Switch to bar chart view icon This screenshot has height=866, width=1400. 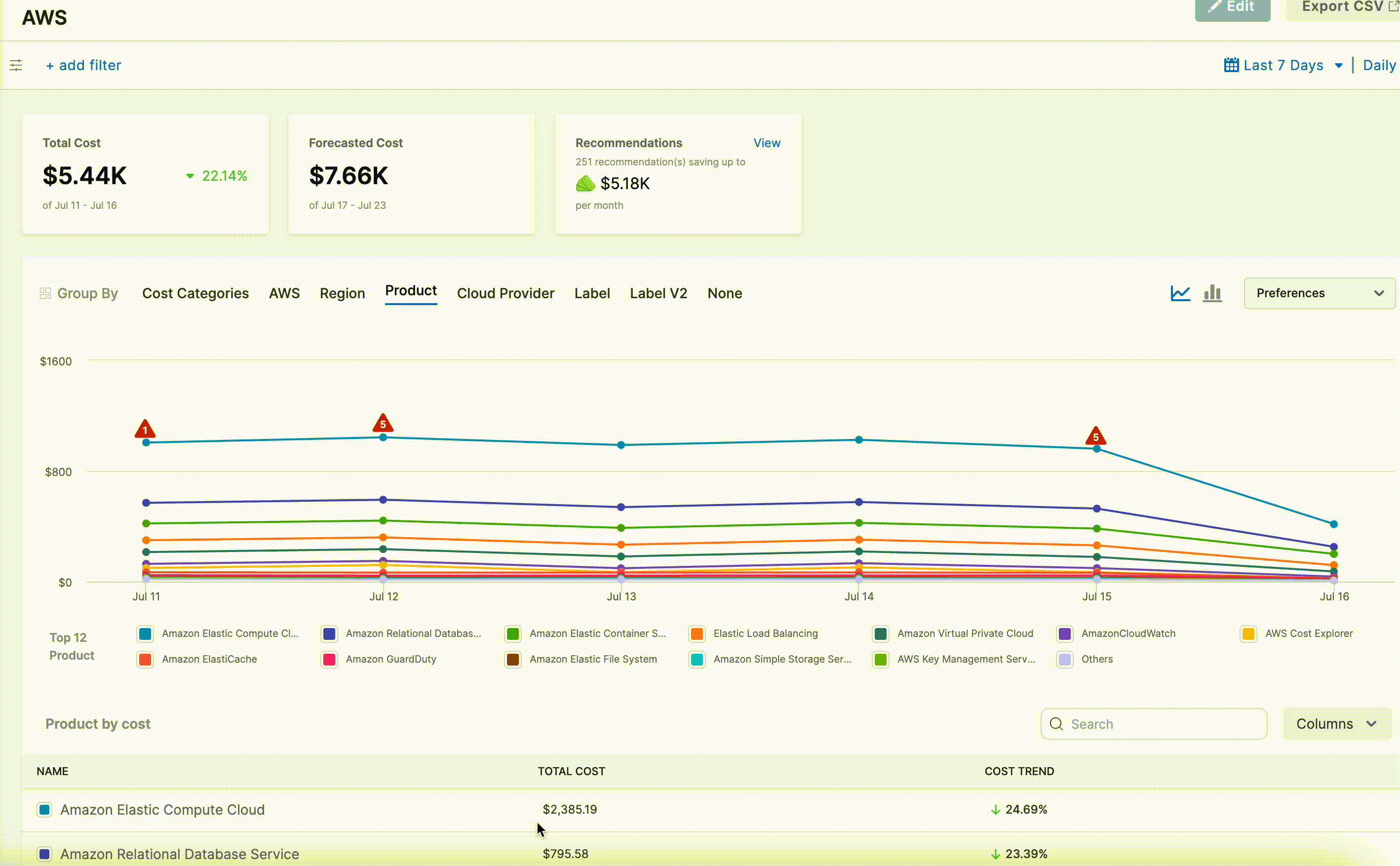pyautogui.click(x=1212, y=293)
